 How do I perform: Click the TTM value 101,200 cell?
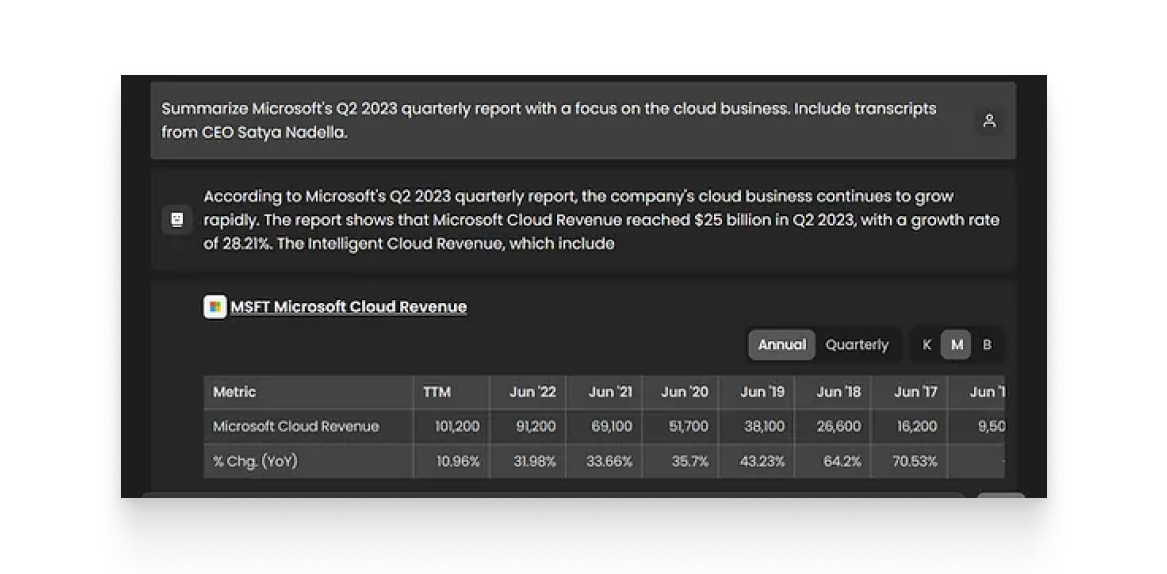pyautogui.click(x=457, y=426)
